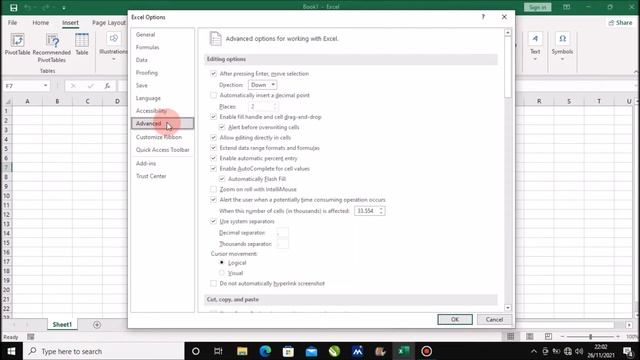Screen dimensions: 640x360
Task: Click the scroll down arrow in options pane
Action: [x=508, y=308]
